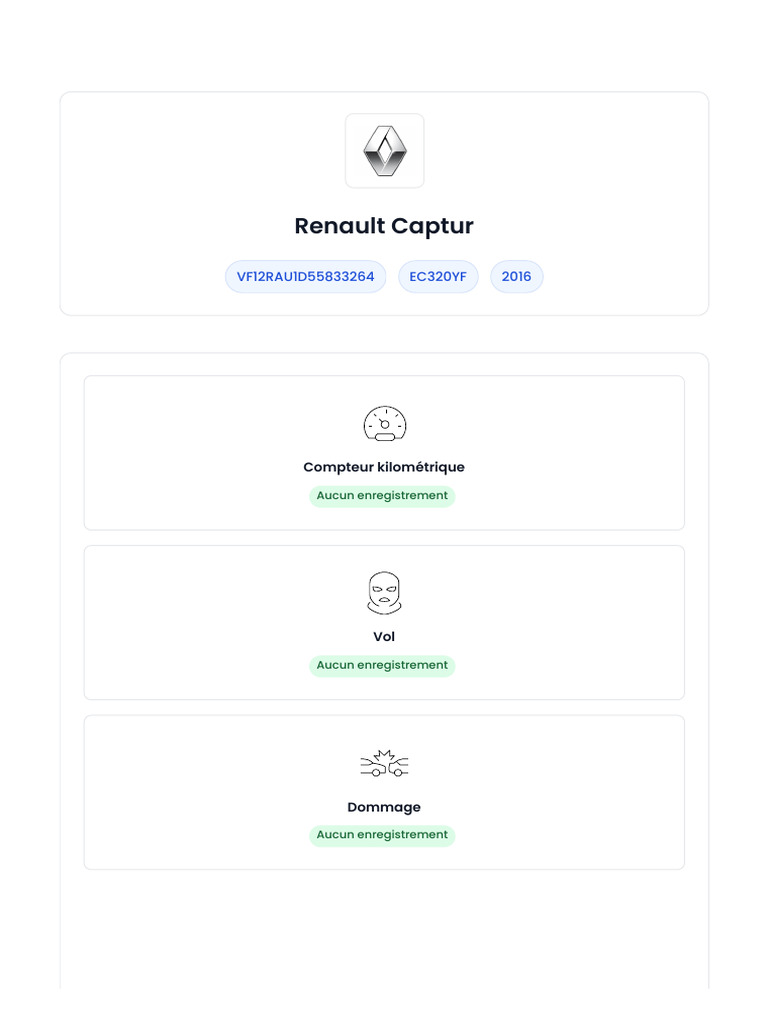This screenshot has width=768, height=1024.
Task: Click the Renault logo thumbnail frame
Action: pyautogui.click(x=385, y=151)
